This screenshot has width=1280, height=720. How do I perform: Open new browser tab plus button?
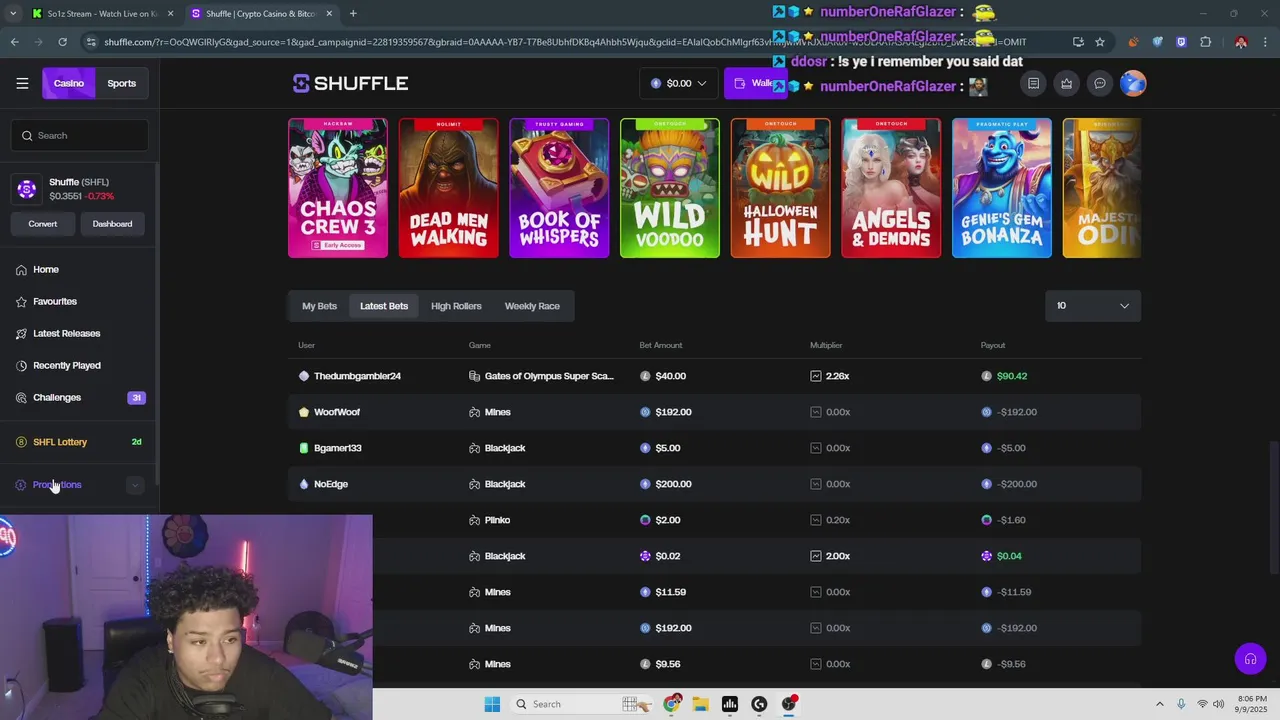pyautogui.click(x=353, y=14)
